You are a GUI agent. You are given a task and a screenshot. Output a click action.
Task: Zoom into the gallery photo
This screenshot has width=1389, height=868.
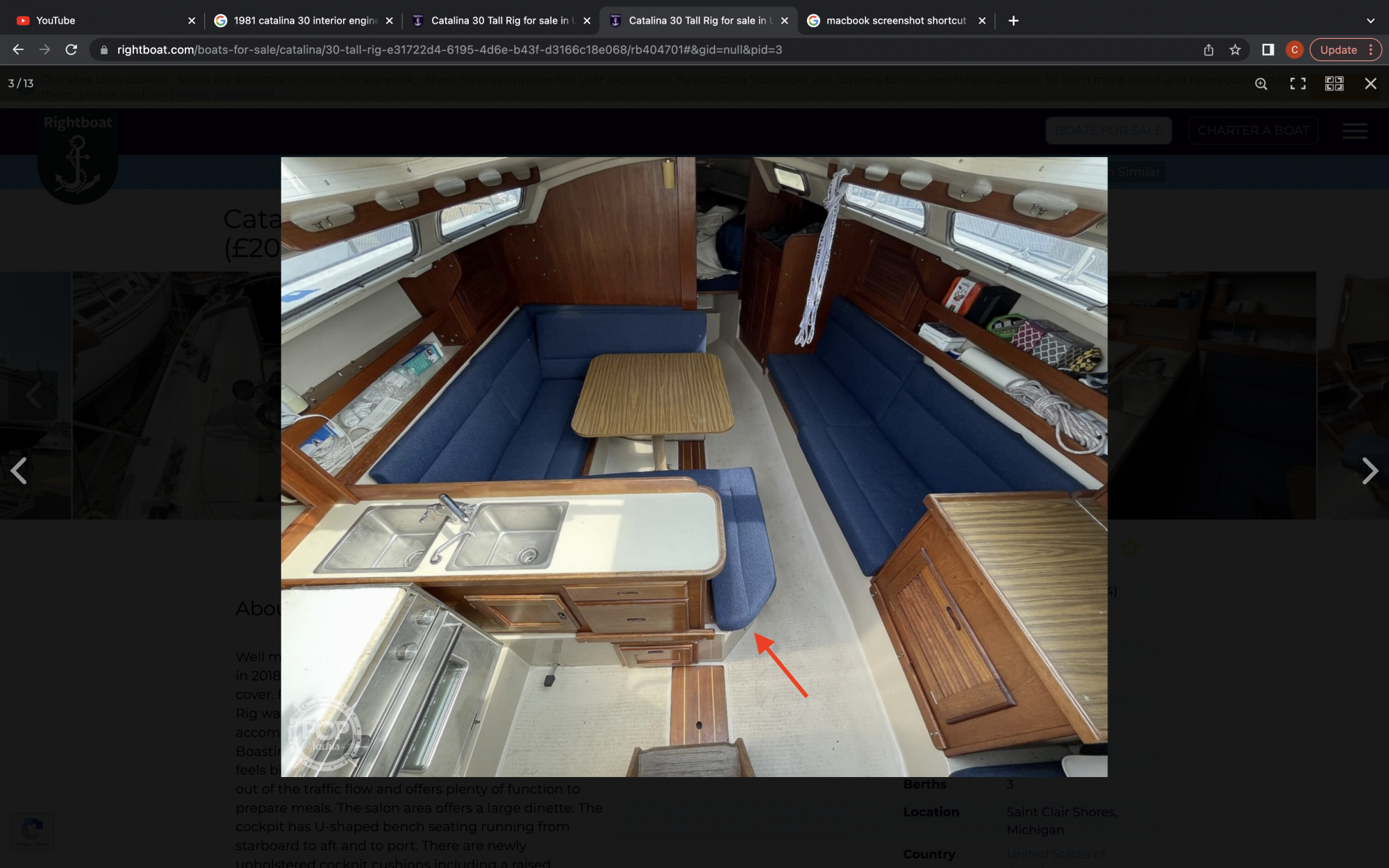[1261, 84]
